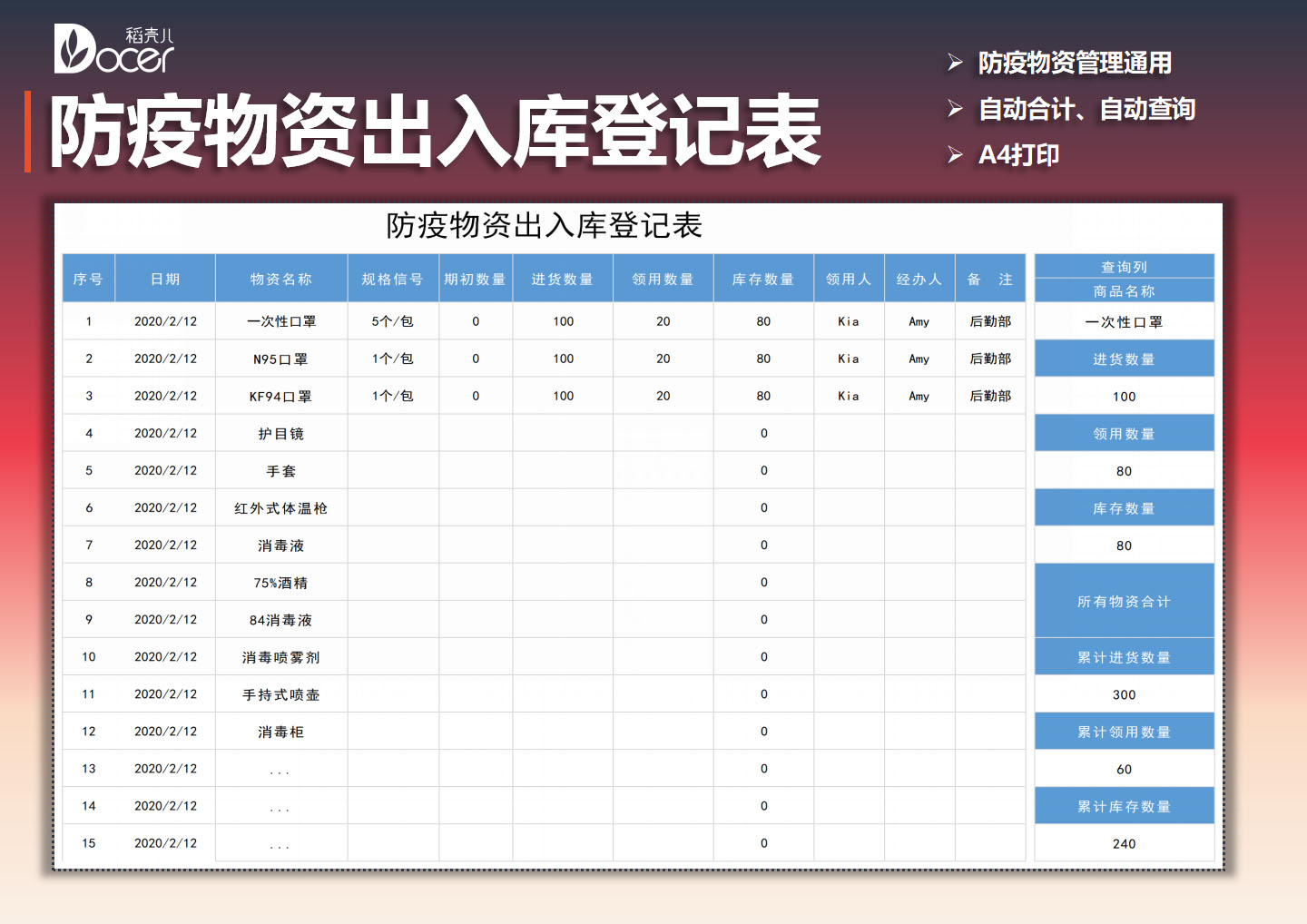Screen dimensions: 1307x924
Task: Click the 查询列 header bar
Action: 1124,266
